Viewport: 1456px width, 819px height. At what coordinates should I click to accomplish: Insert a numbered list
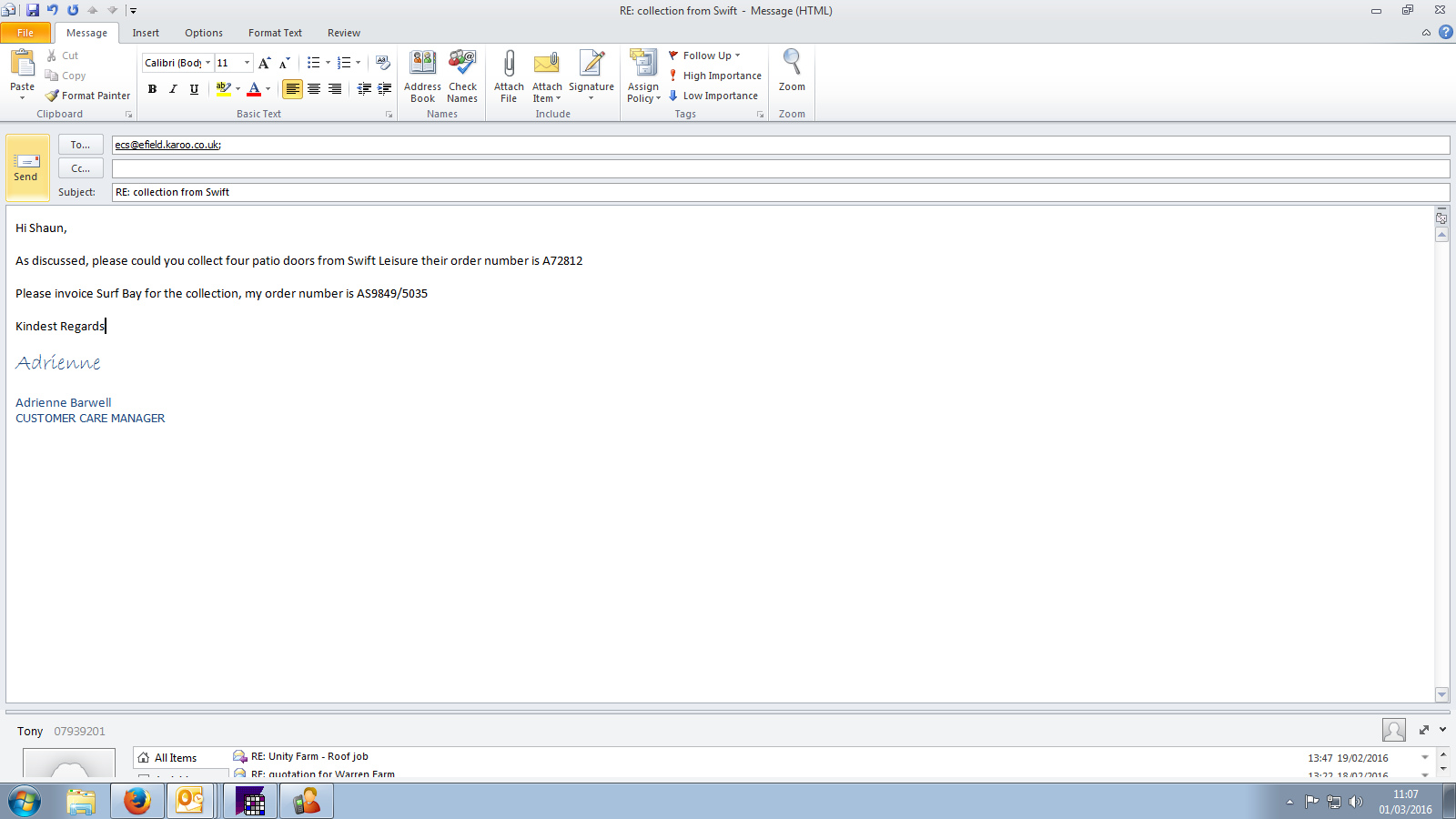coord(344,63)
